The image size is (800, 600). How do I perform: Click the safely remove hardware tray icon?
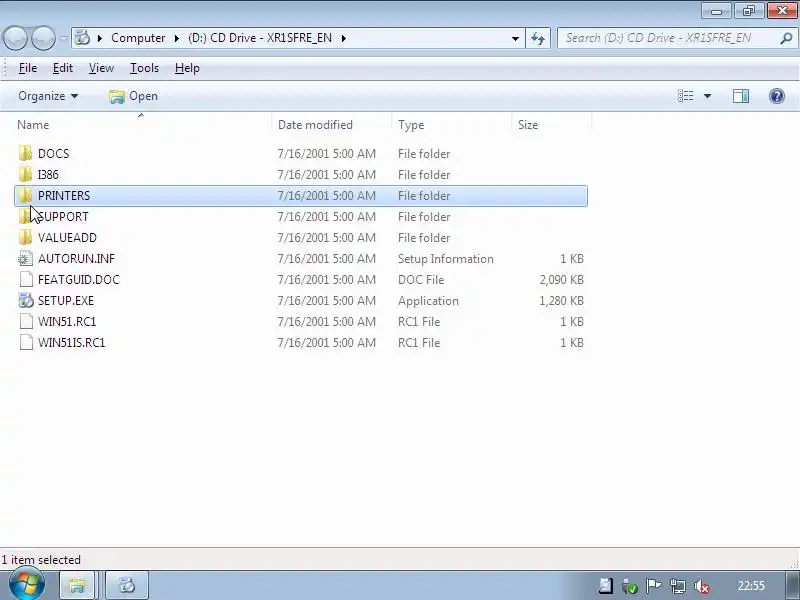630,587
